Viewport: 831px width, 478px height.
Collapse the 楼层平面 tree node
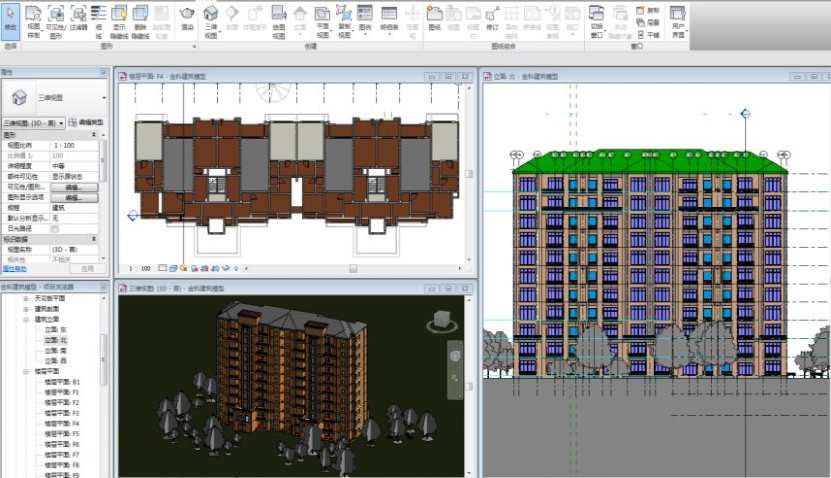click(x=25, y=371)
